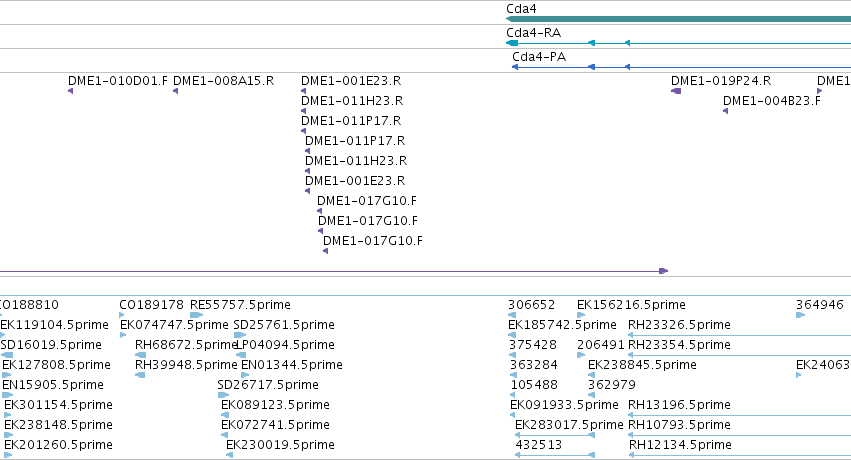
Task: Select the feature labeled 363284
Action: click(534, 365)
